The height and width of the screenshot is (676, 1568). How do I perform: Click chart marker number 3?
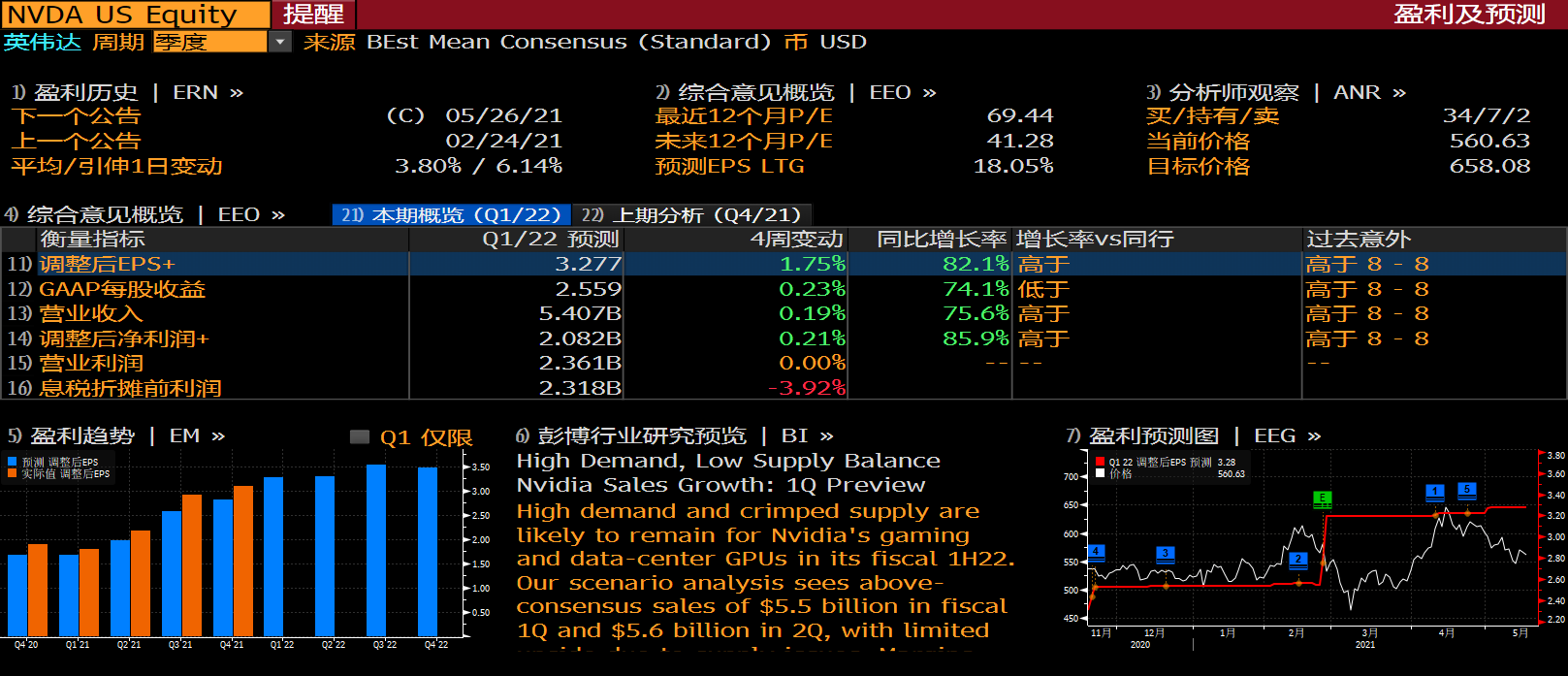tap(1166, 553)
